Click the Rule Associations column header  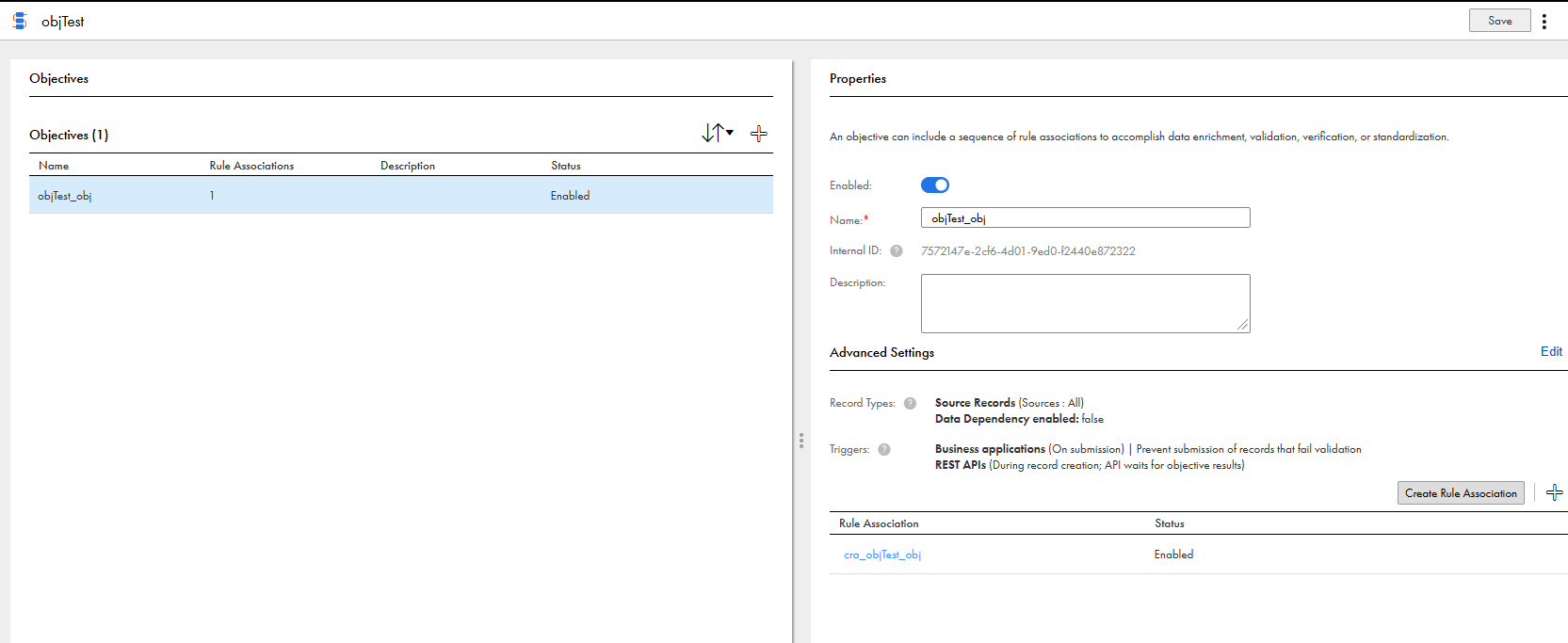(251, 166)
